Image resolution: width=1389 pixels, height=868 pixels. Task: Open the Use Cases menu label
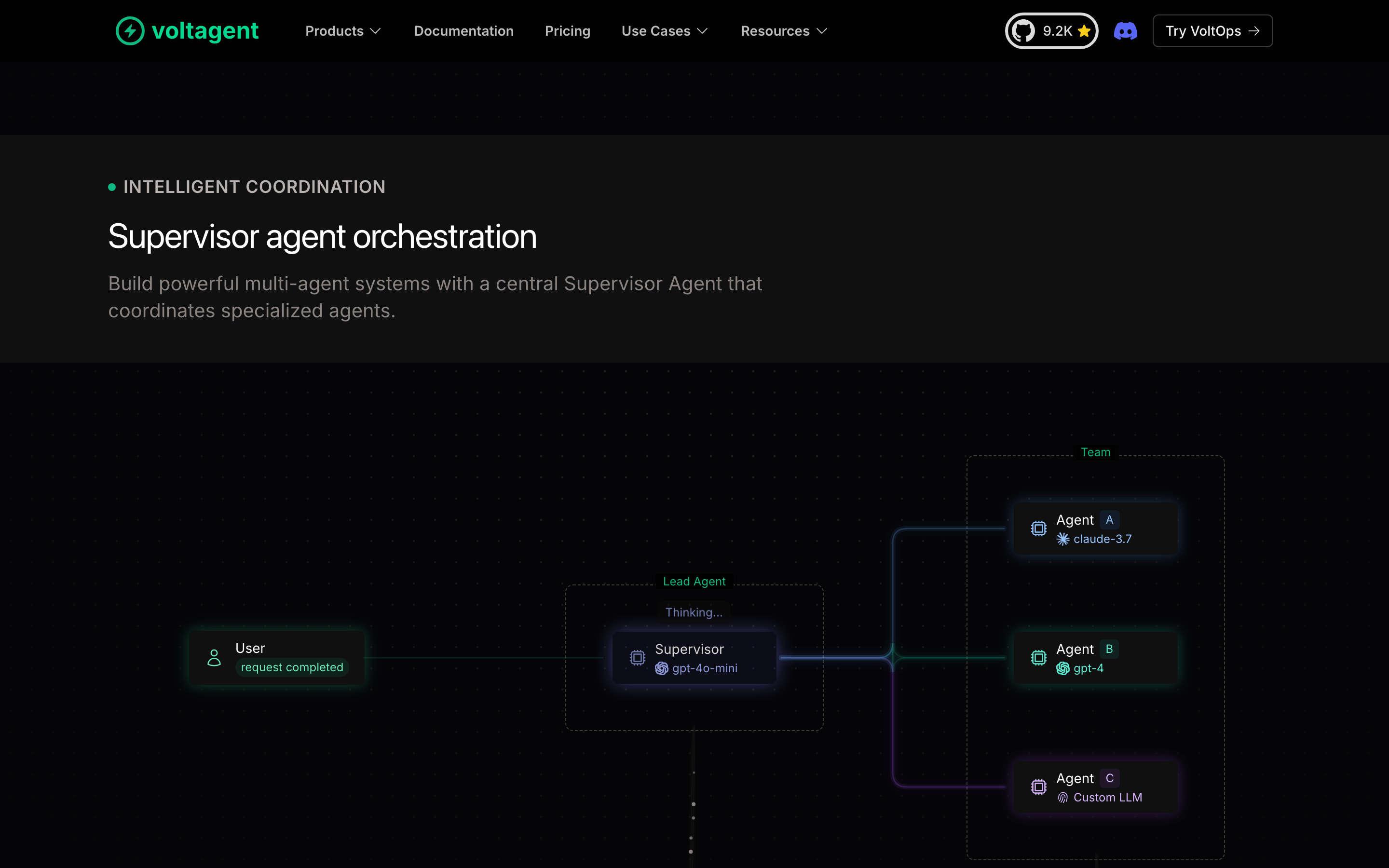pyautogui.click(x=655, y=31)
